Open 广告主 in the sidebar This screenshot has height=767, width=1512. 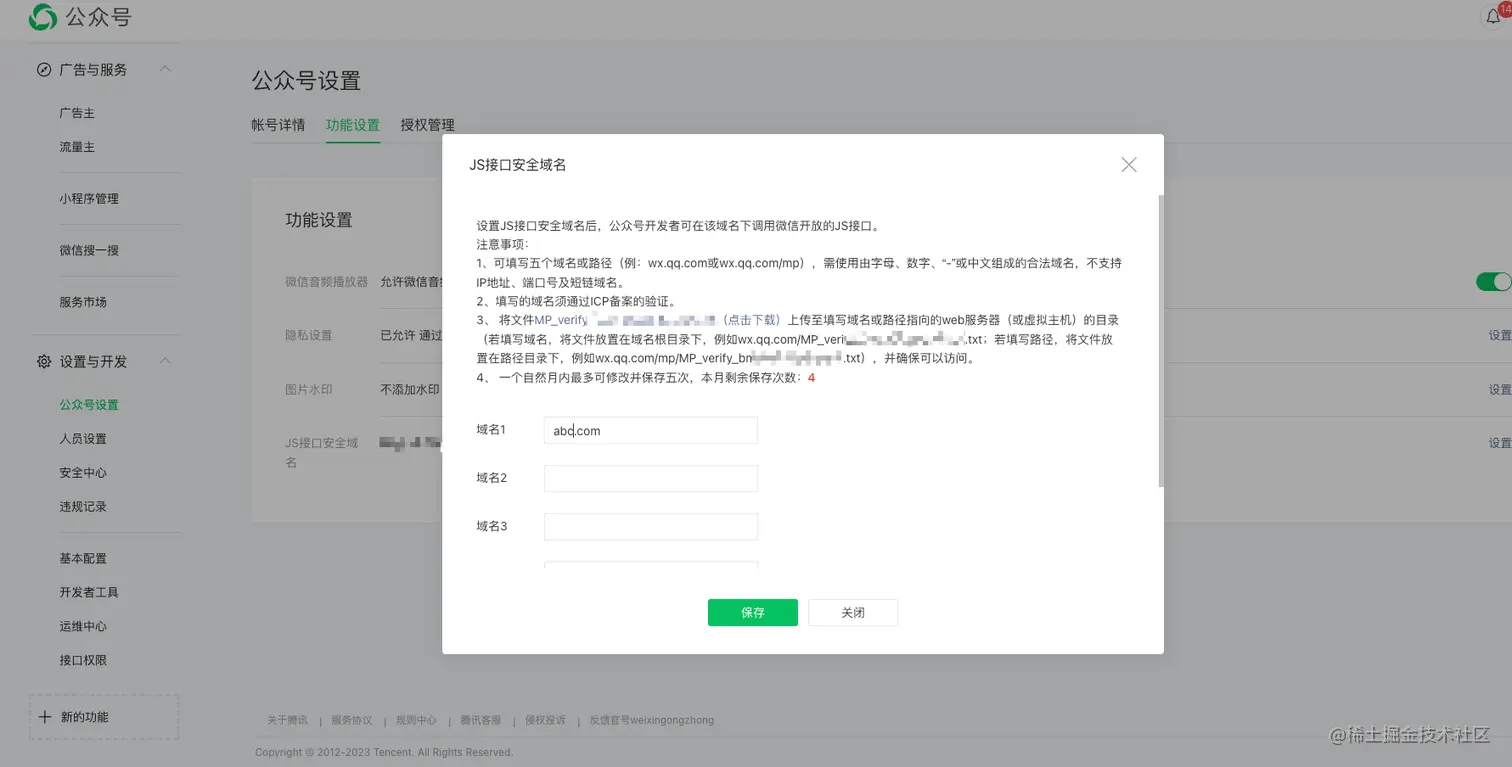coord(77,113)
